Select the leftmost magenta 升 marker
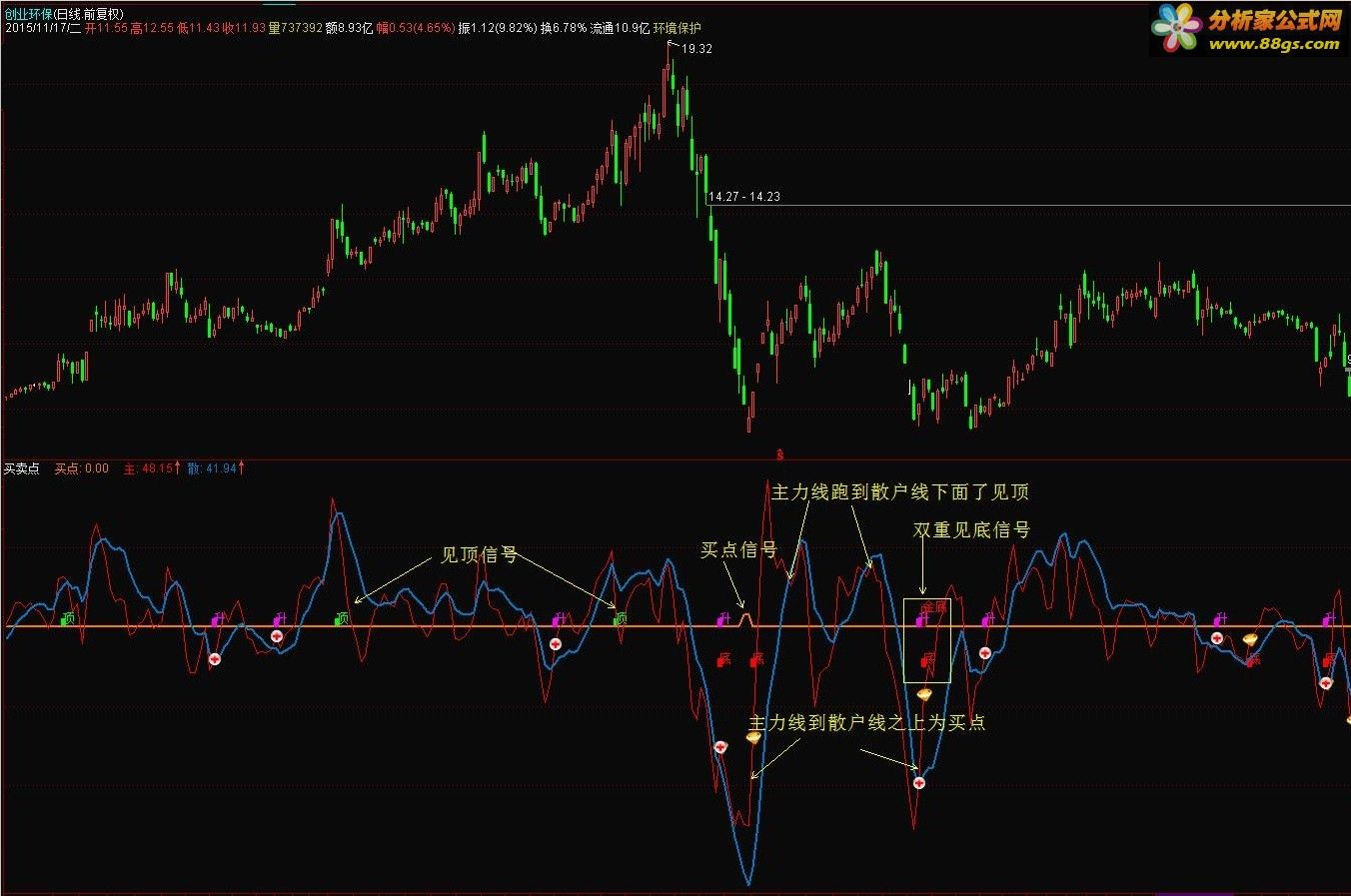The image size is (1351, 896). tap(219, 620)
